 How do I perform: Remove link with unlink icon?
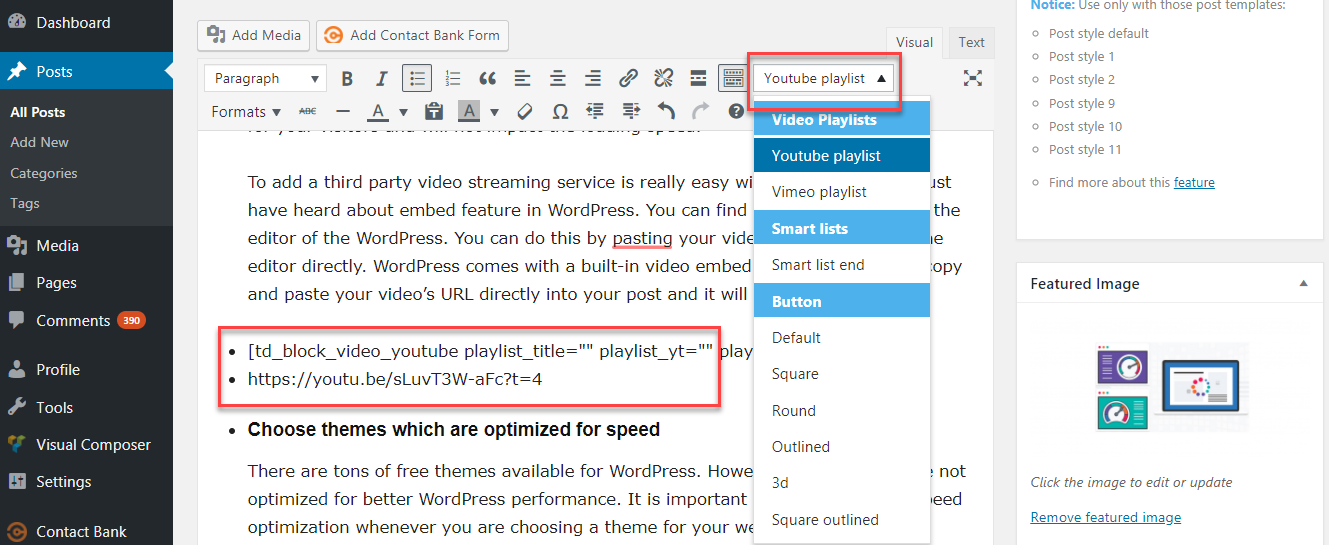(663, 78)
